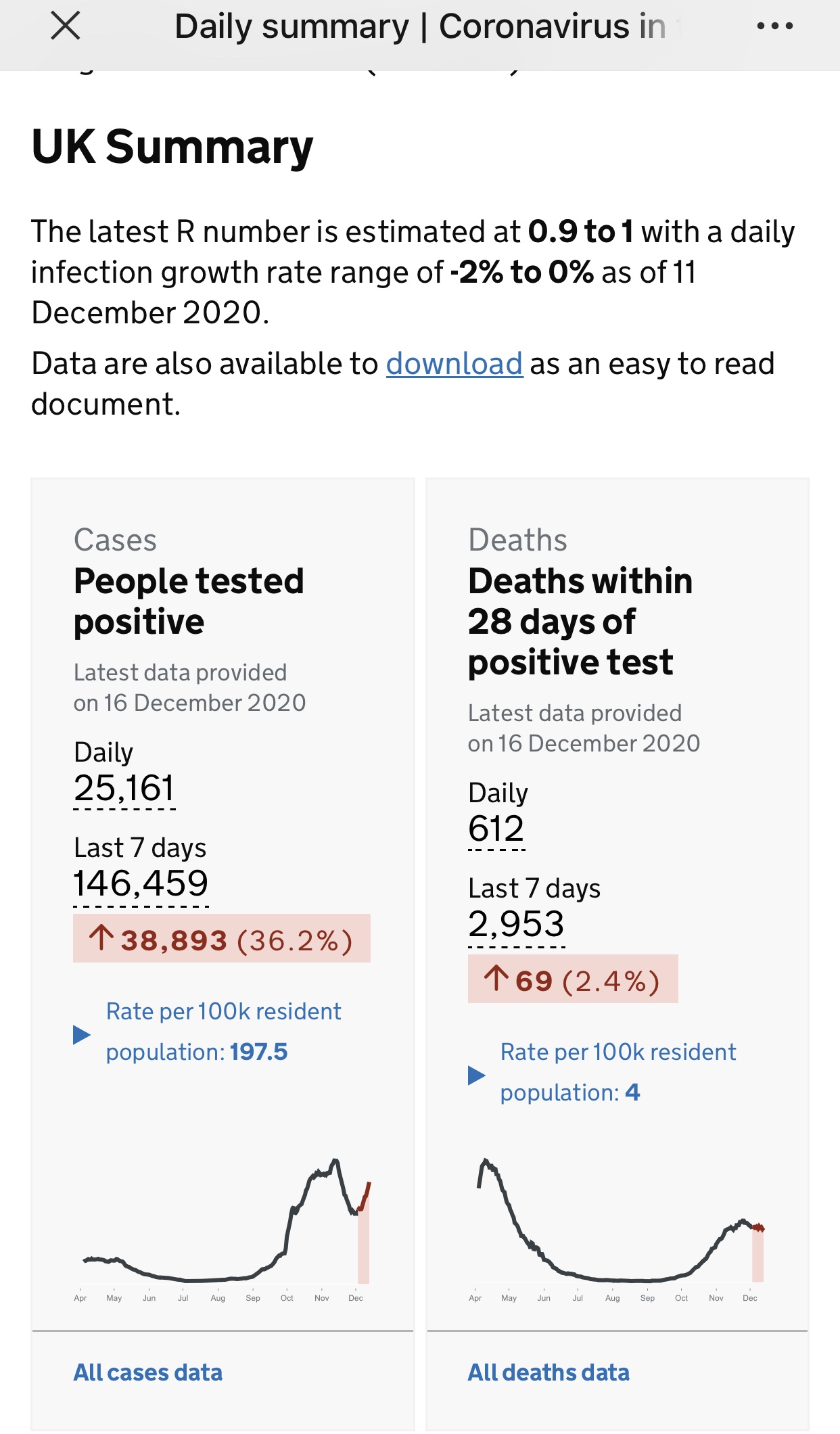Image resolution: width=840 pixels, height=1434 pixels.
Task: Tap the cases trend line chart
Action: (223, 1224)
